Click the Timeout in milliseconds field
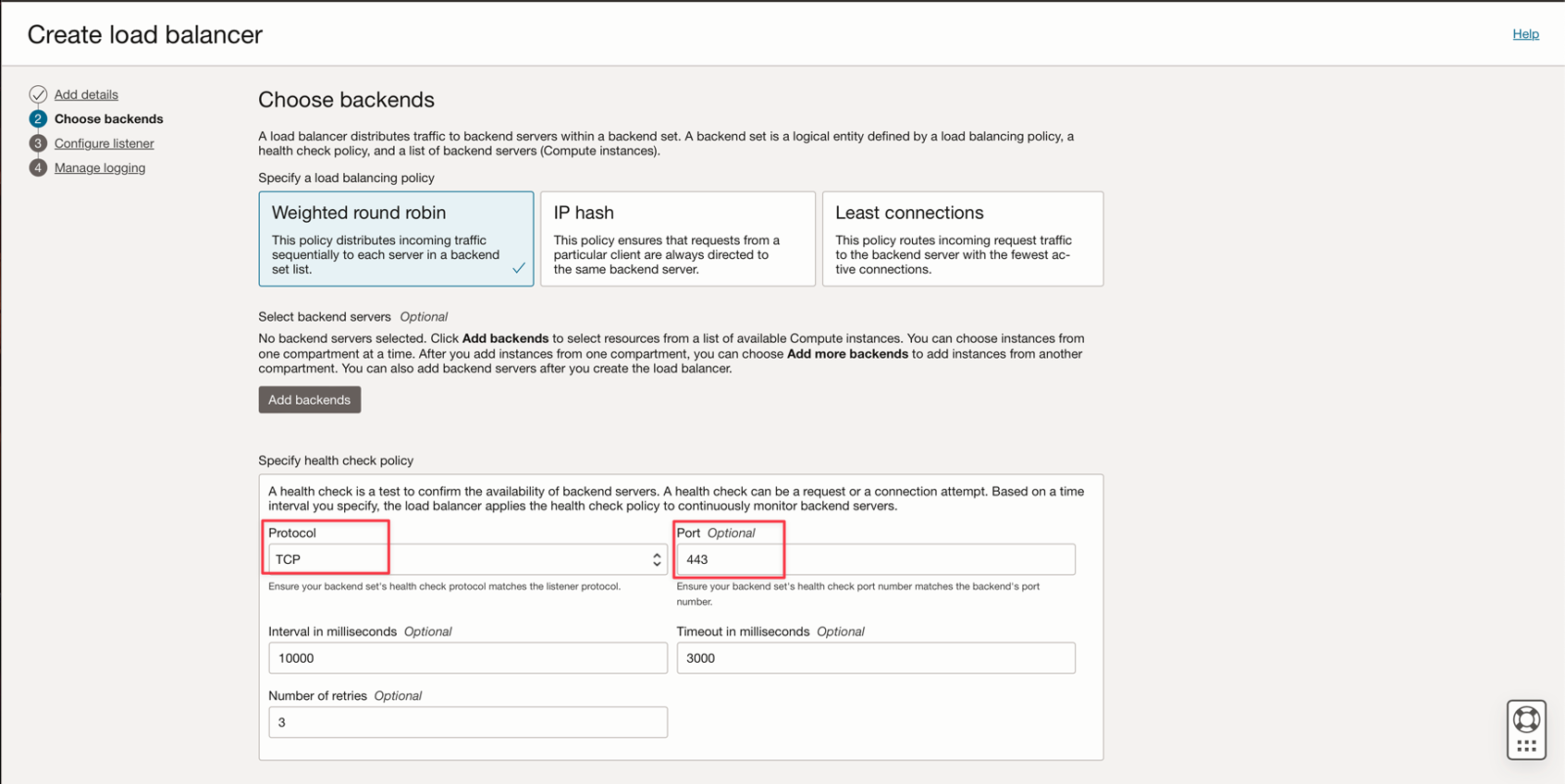Image resolution: width=1565 pixels, height=784 pixels. [875, 658]
